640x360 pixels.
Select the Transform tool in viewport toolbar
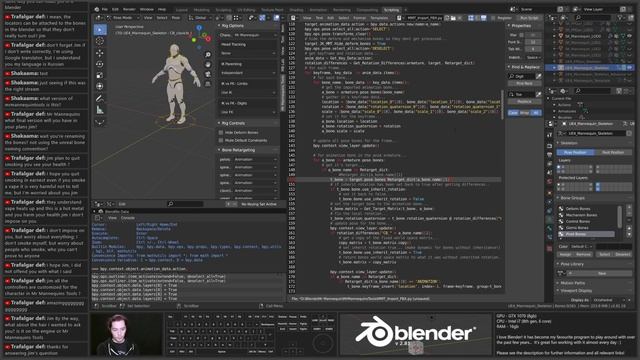(x=100, y=86)
